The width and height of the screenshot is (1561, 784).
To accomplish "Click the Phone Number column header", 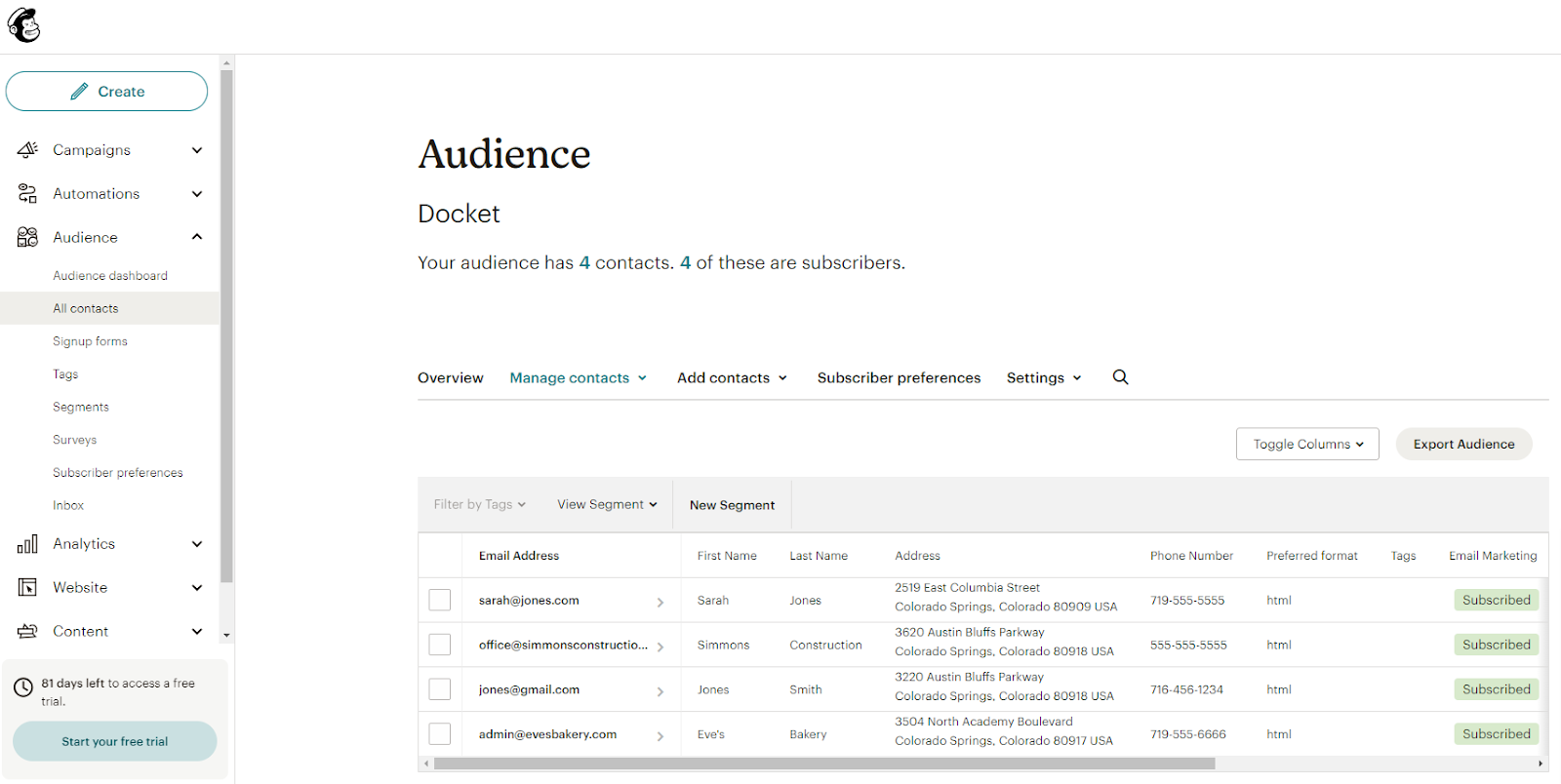I will [x=1191, y=556].
